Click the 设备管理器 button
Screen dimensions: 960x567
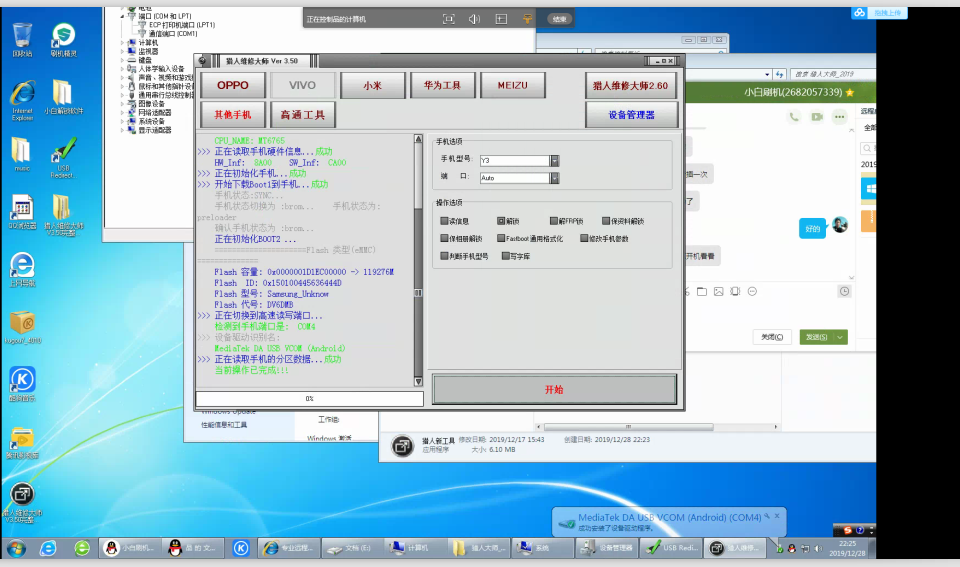[x=631, y=115]
